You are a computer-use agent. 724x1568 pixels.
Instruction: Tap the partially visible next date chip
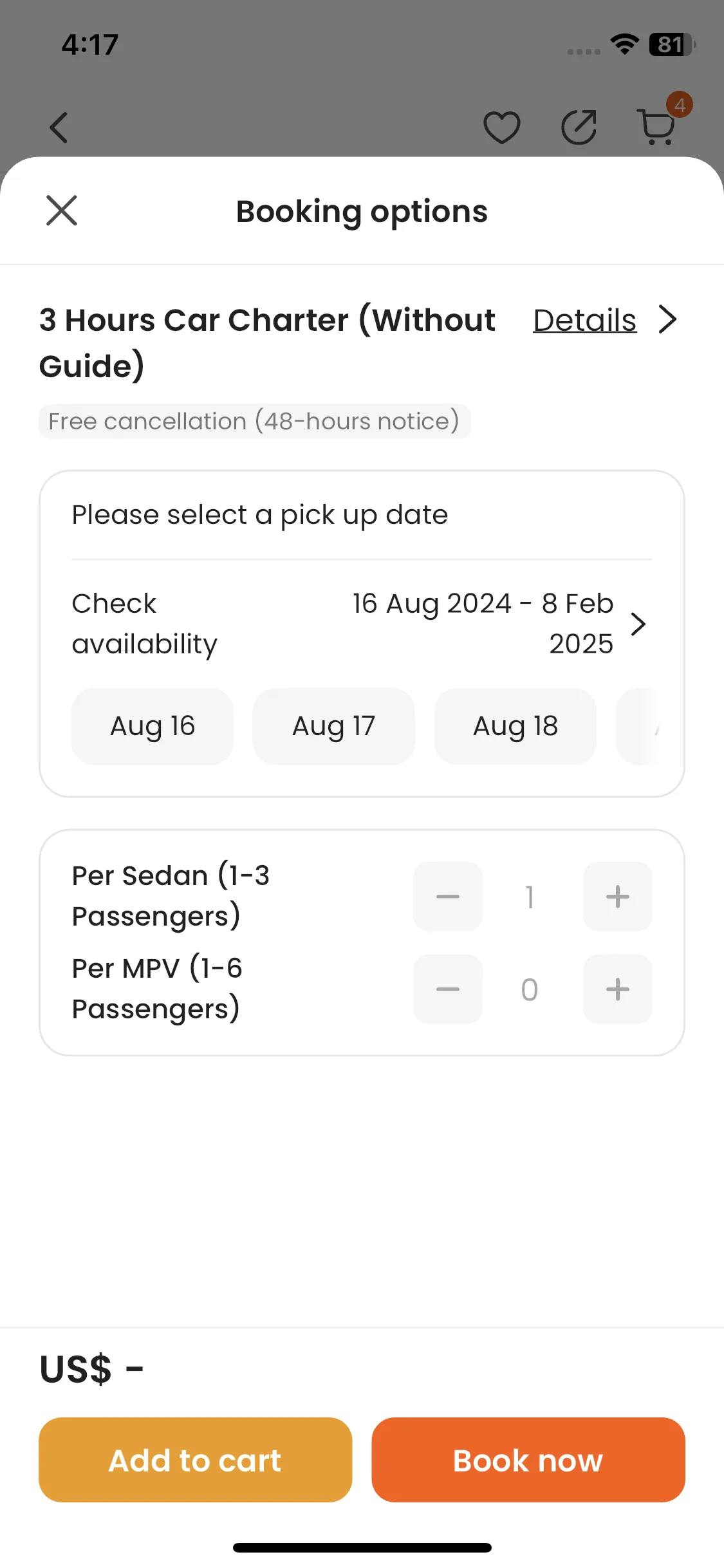point(638,726)
